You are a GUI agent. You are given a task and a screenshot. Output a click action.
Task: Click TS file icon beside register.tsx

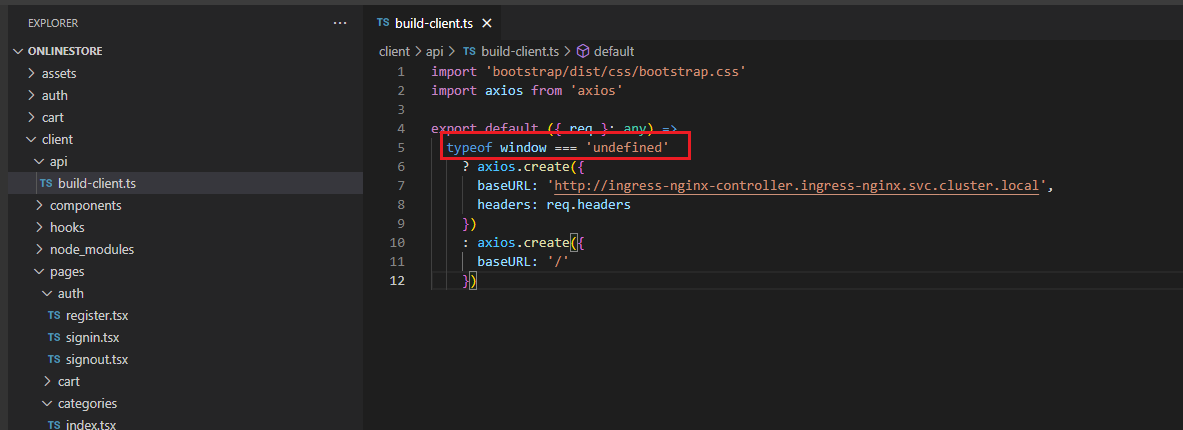54,316
